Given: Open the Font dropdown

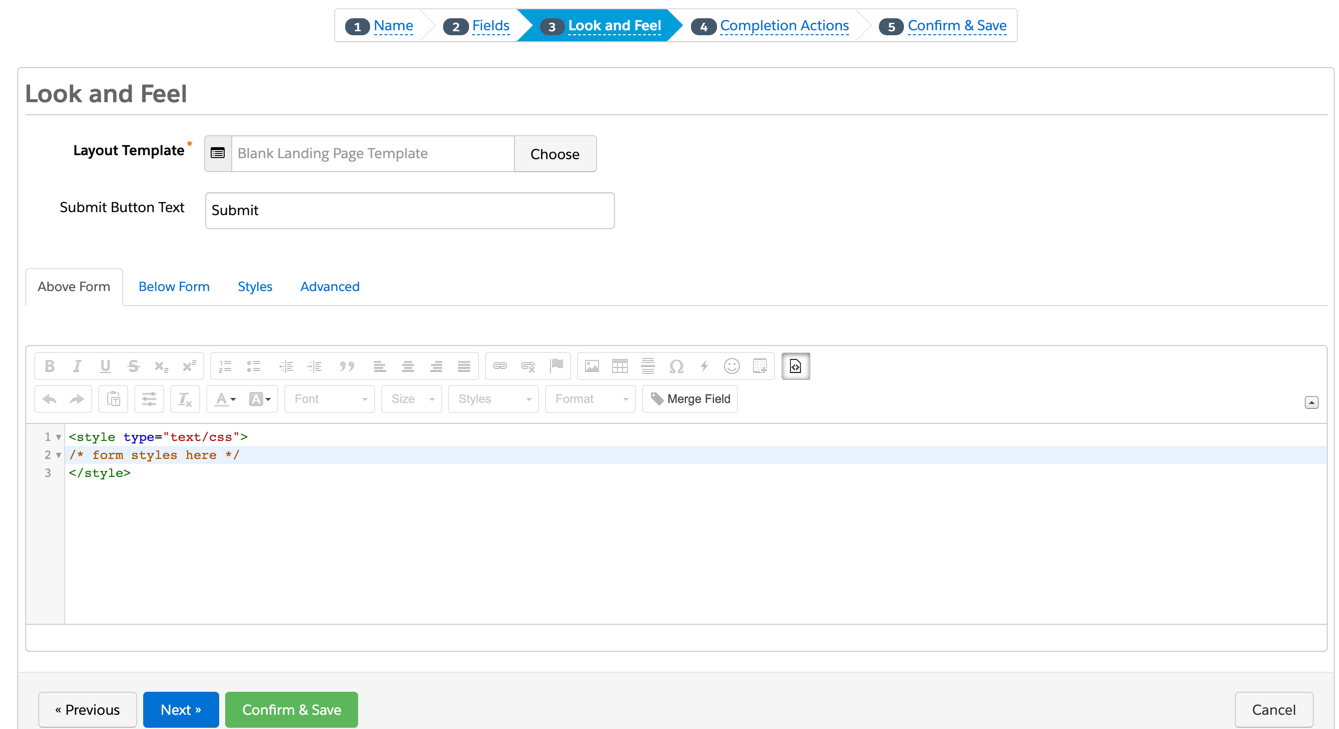Looking at the screenshot, I should tap(329, 399).
